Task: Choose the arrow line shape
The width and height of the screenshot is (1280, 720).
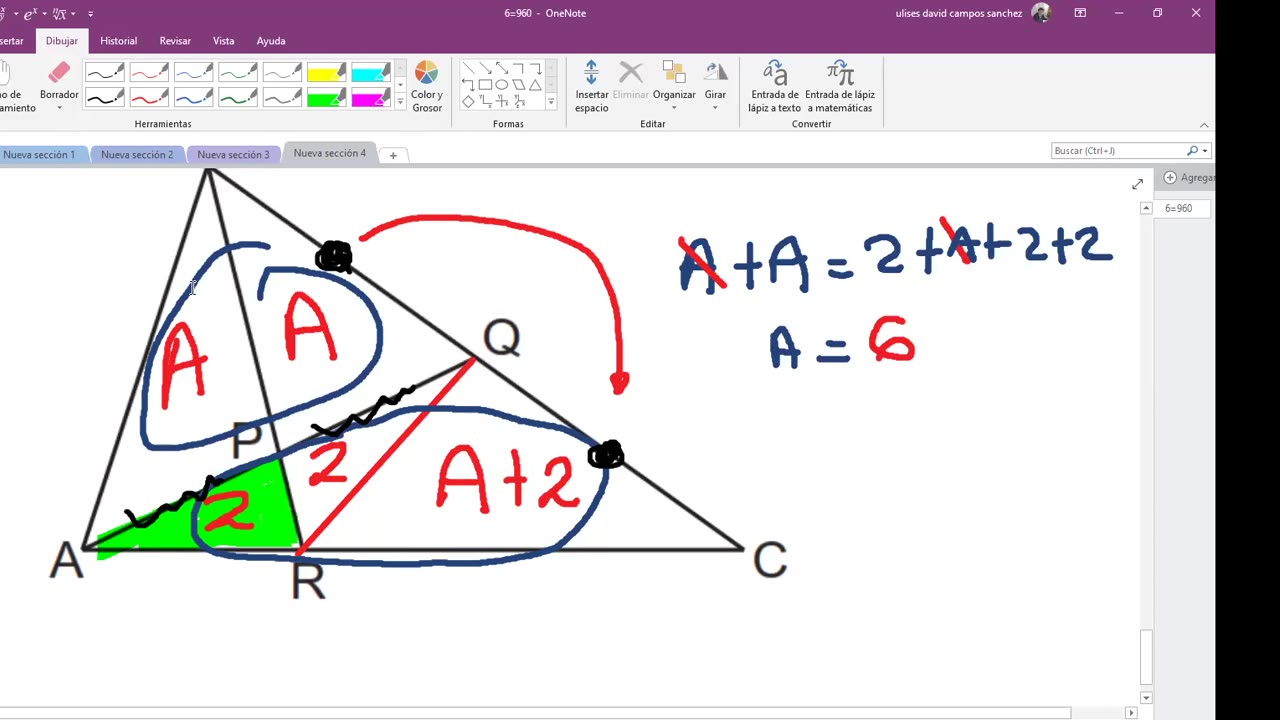Action: pyautogui.click(x=485, y=69)
